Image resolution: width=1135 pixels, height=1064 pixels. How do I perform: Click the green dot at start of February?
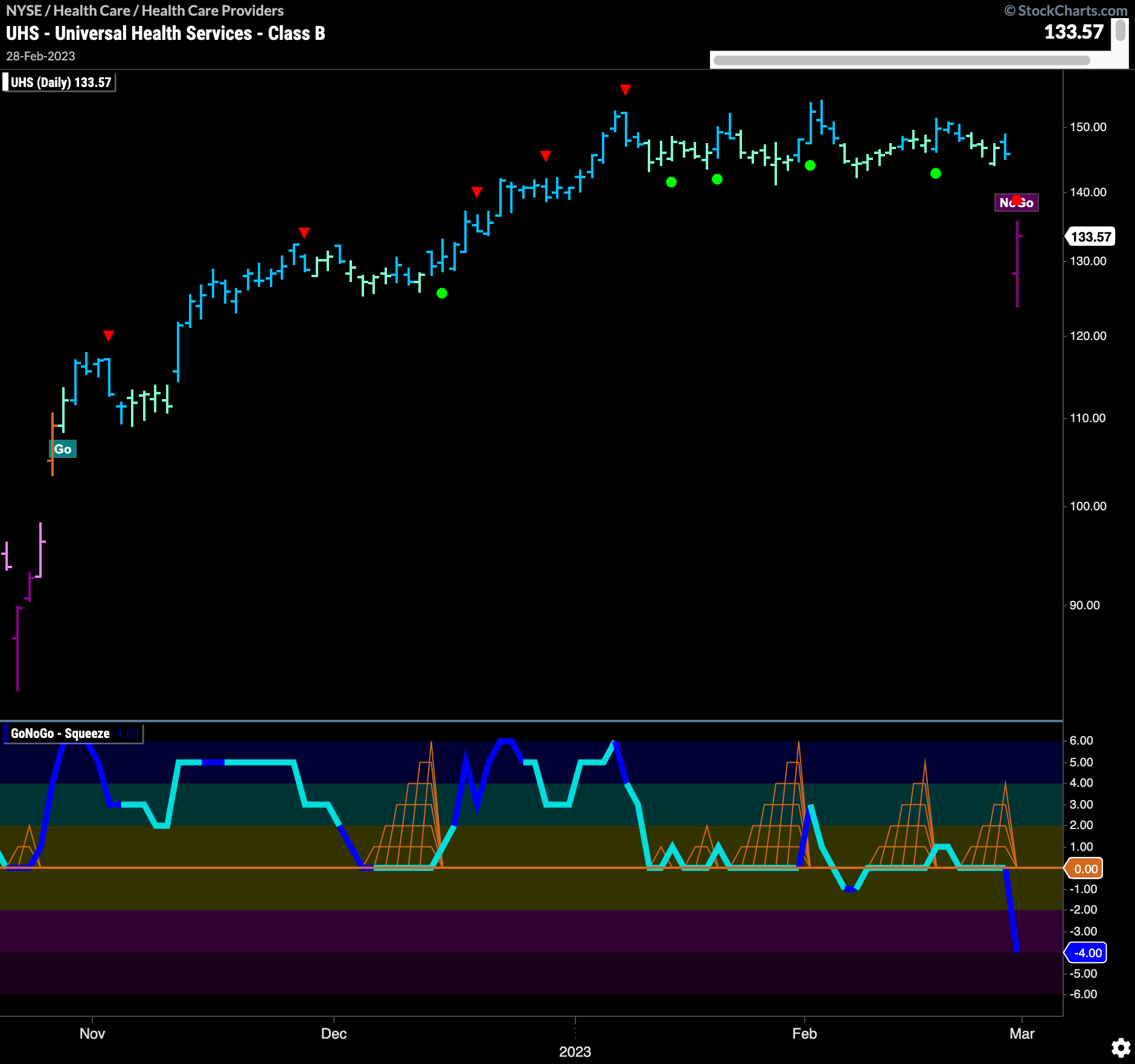[x=810, y=165]
